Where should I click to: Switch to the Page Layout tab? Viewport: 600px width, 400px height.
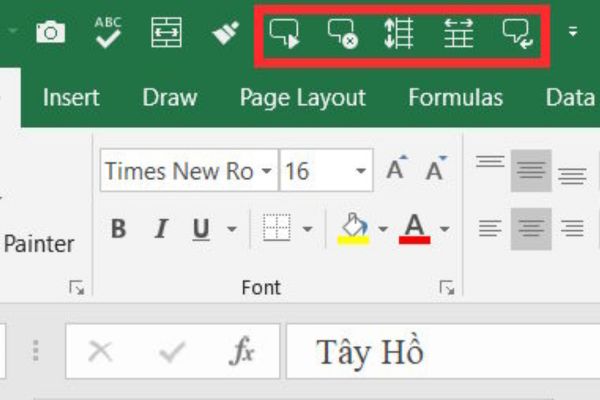(x=302, y=97)
